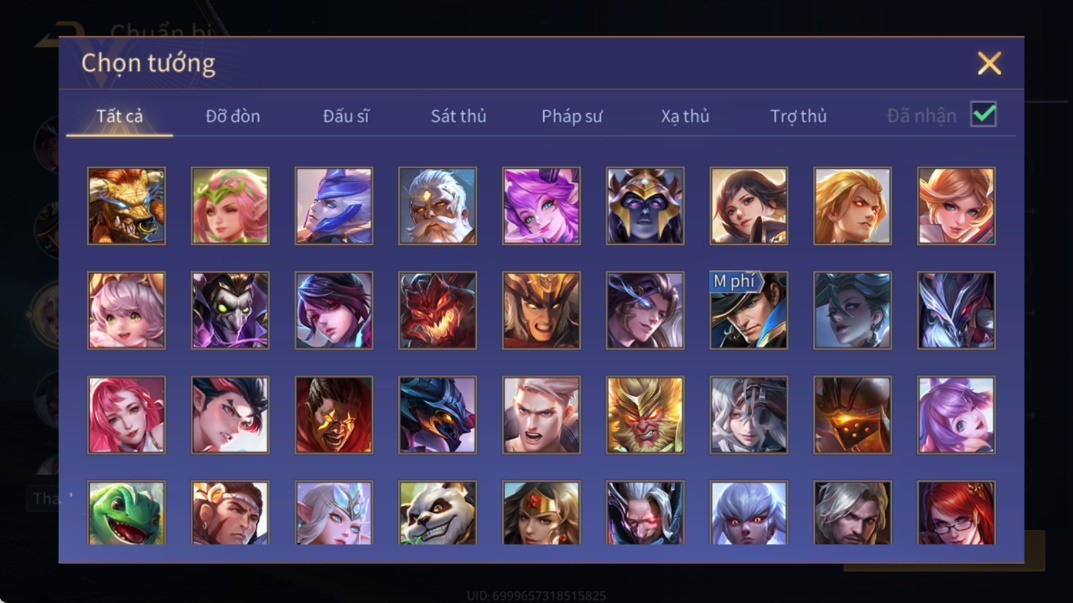Close the 'Chọn tướng' dialog
The image size is (1073, 603).
coord(989,63)
